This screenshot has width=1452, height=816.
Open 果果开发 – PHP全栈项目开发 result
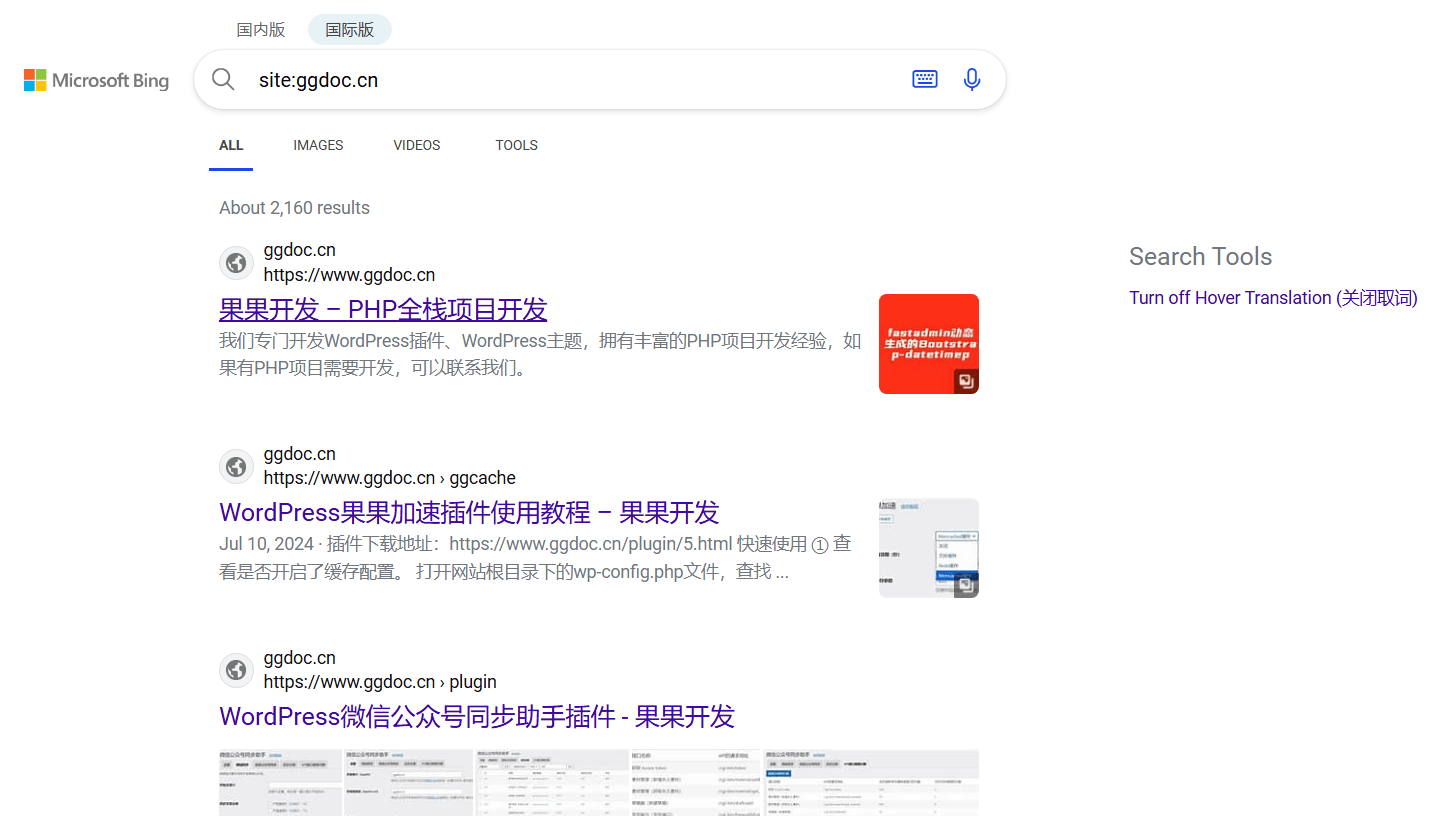tap(383, 309)
